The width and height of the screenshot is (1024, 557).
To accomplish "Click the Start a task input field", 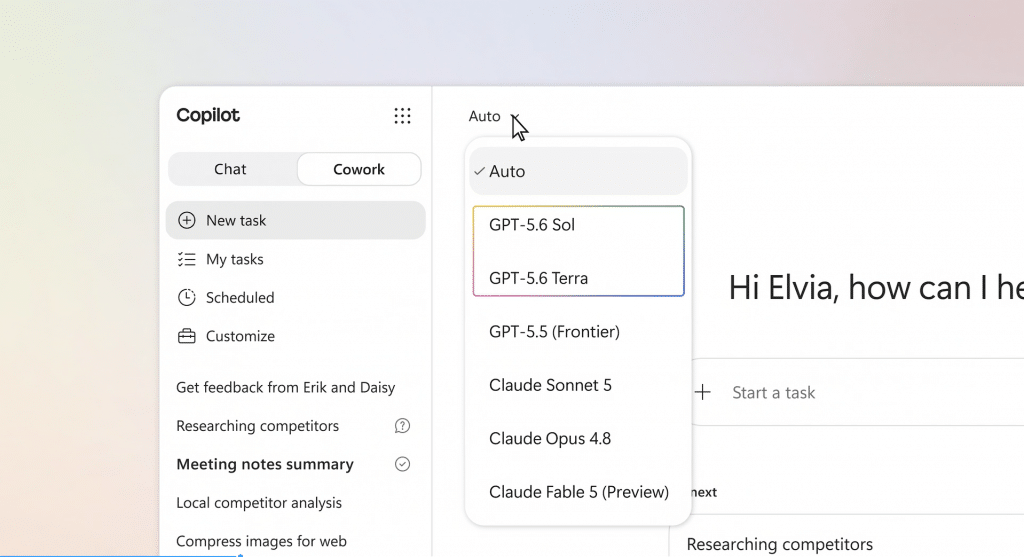I will [x=856, y=392].
